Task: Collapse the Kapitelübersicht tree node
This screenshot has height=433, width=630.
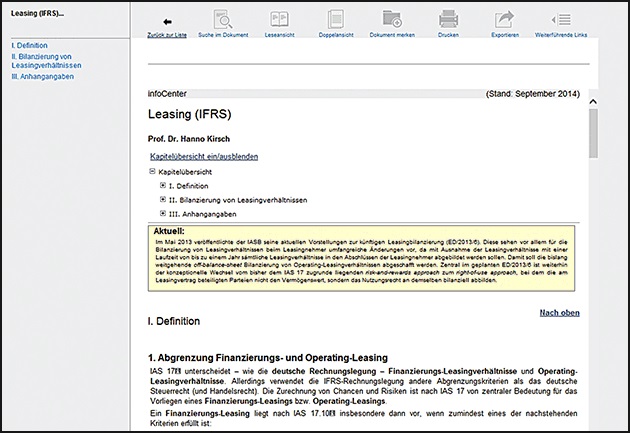Action: coord(152,172)
